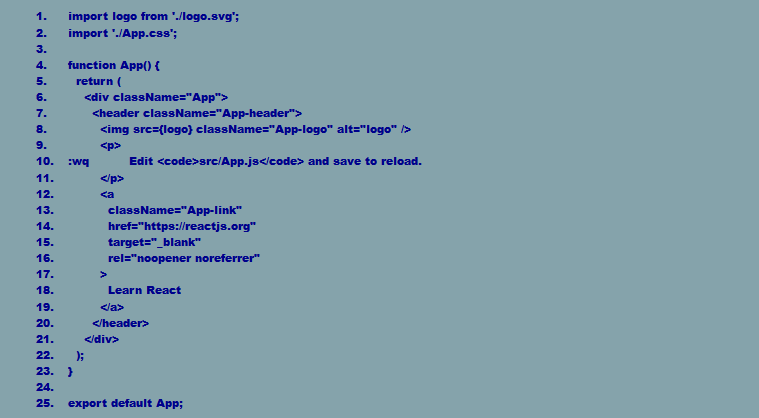
Task: Click the export default App line
Action: [x=126, y=403]
